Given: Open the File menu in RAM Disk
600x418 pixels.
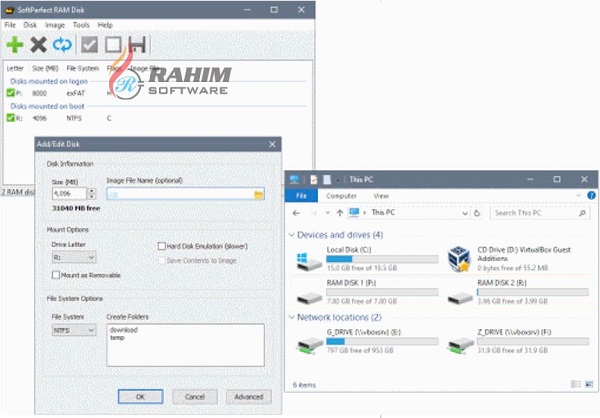Looking at the screenshot, I should pyautogui.click(x=10, y=25).
